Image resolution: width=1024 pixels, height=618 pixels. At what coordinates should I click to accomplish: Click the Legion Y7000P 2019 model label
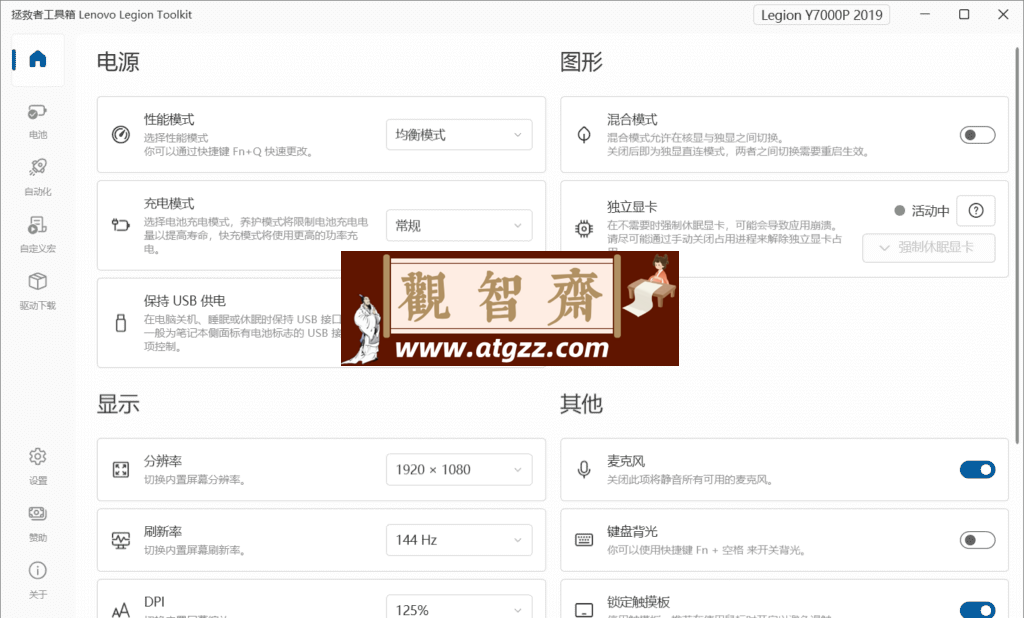click(822, 15)
